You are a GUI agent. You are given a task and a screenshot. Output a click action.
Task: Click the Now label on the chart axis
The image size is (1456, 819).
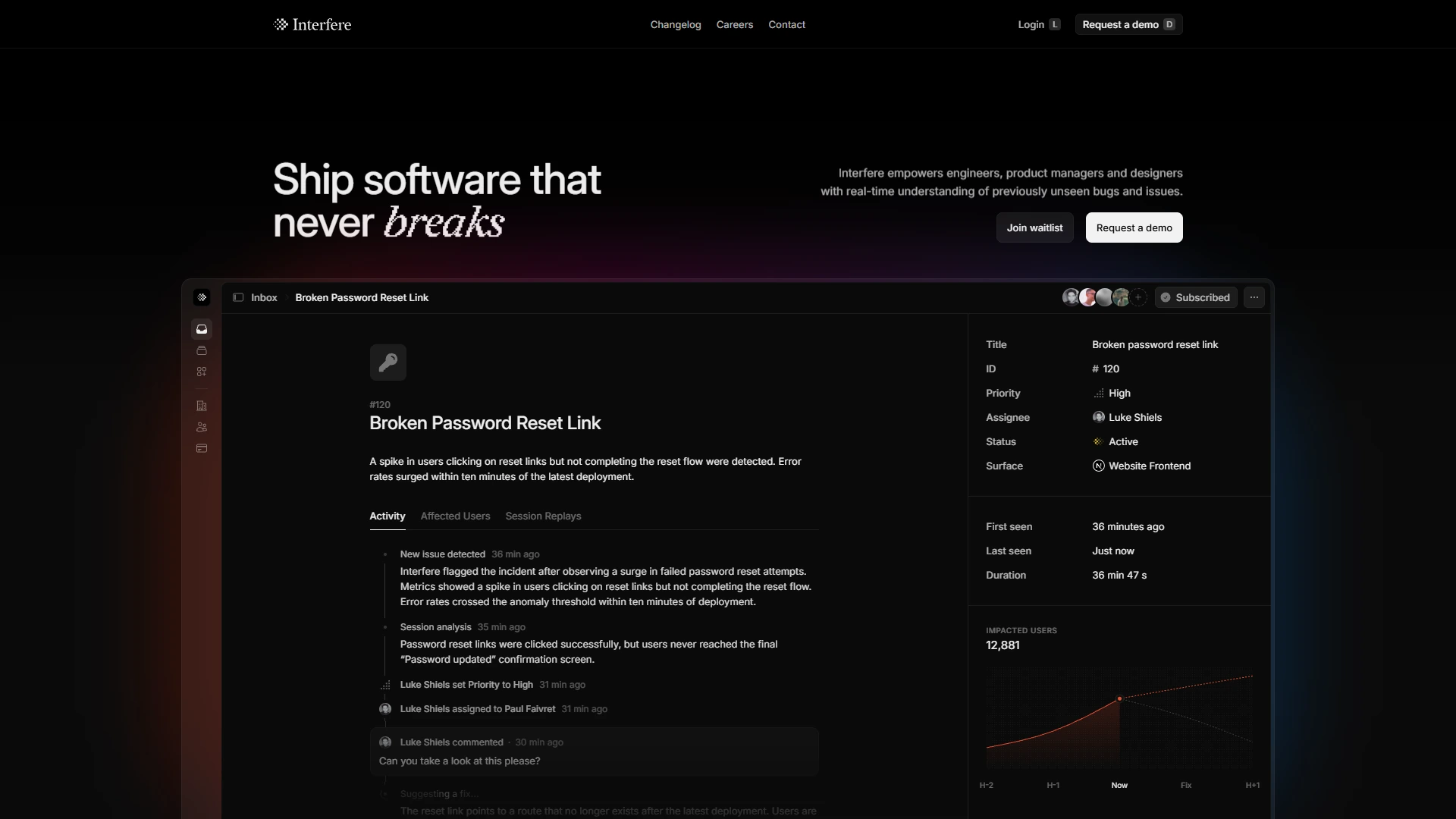(1119, 785)
